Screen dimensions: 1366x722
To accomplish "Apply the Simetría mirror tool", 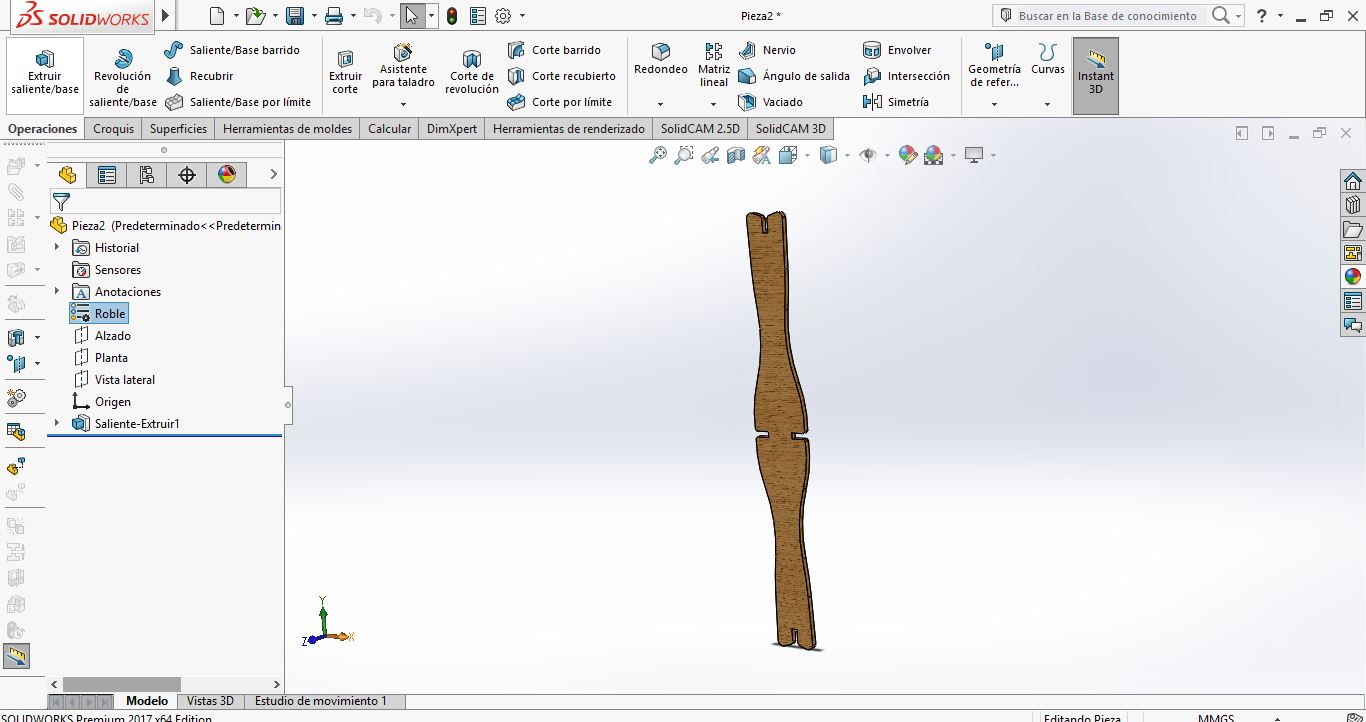I will (896, 102).
